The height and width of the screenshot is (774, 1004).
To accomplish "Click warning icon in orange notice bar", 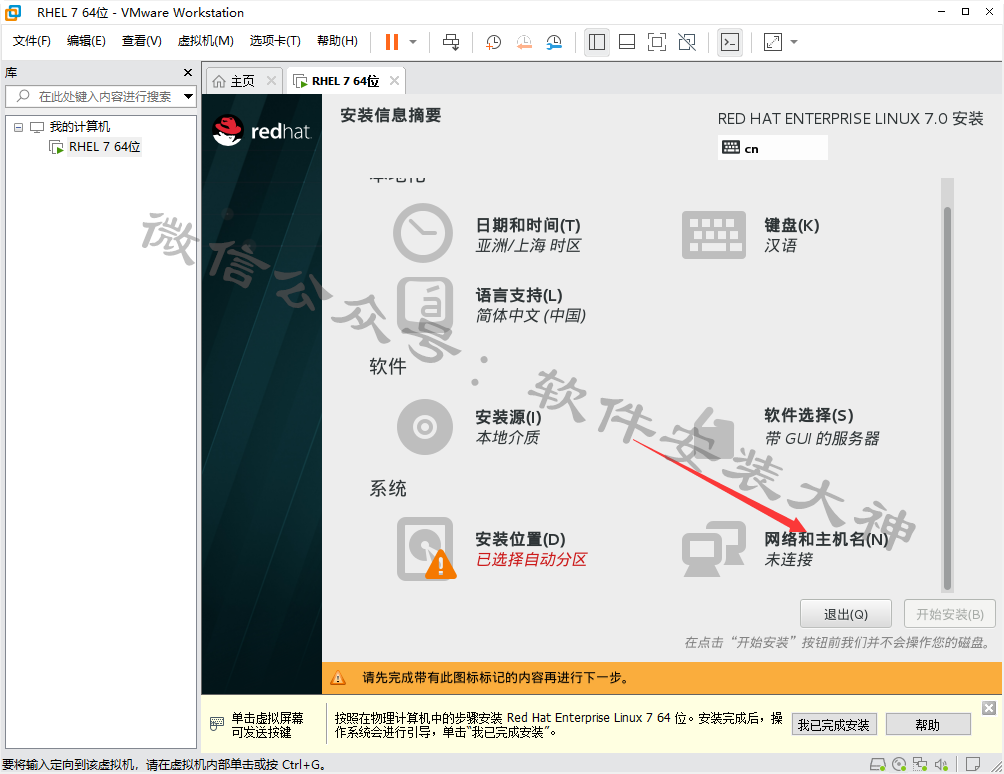I will pyautogui.click(x=338, y=678).
